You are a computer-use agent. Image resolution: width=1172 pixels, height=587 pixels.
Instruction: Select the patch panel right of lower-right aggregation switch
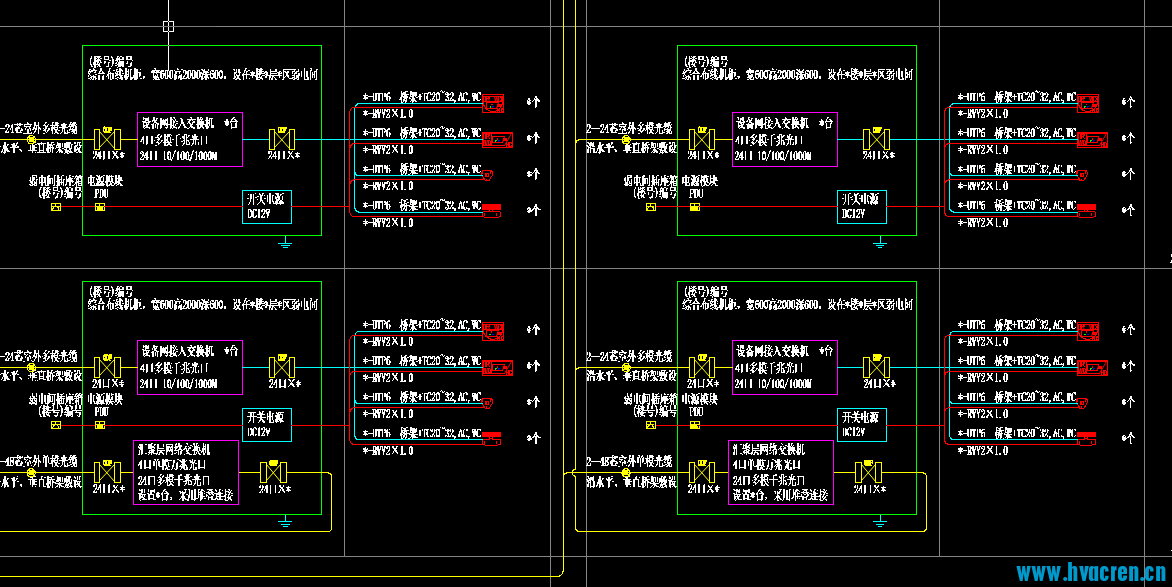click(x=868, y=472)
